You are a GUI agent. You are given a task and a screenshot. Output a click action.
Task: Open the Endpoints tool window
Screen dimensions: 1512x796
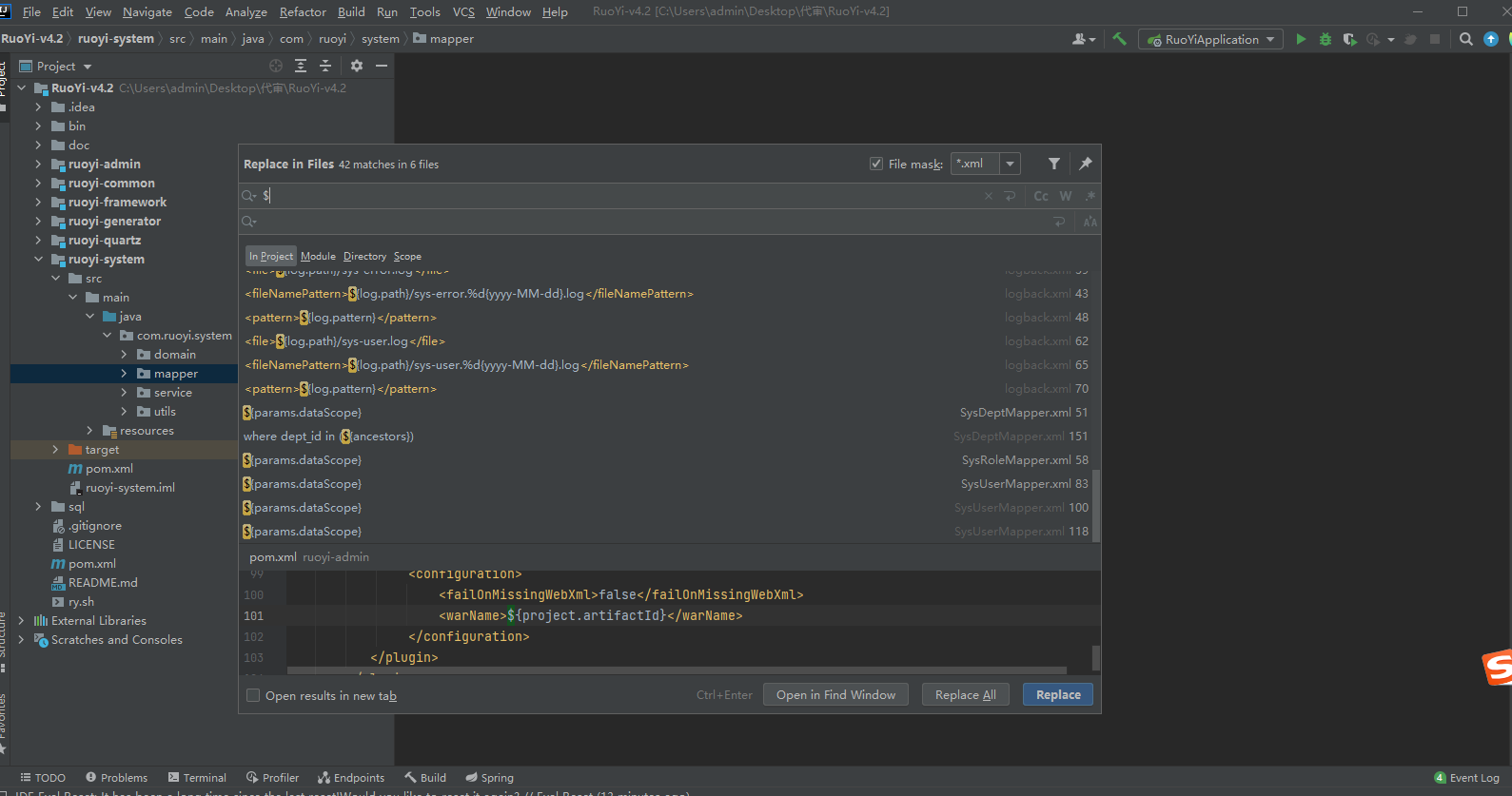(x=351, y=778)
